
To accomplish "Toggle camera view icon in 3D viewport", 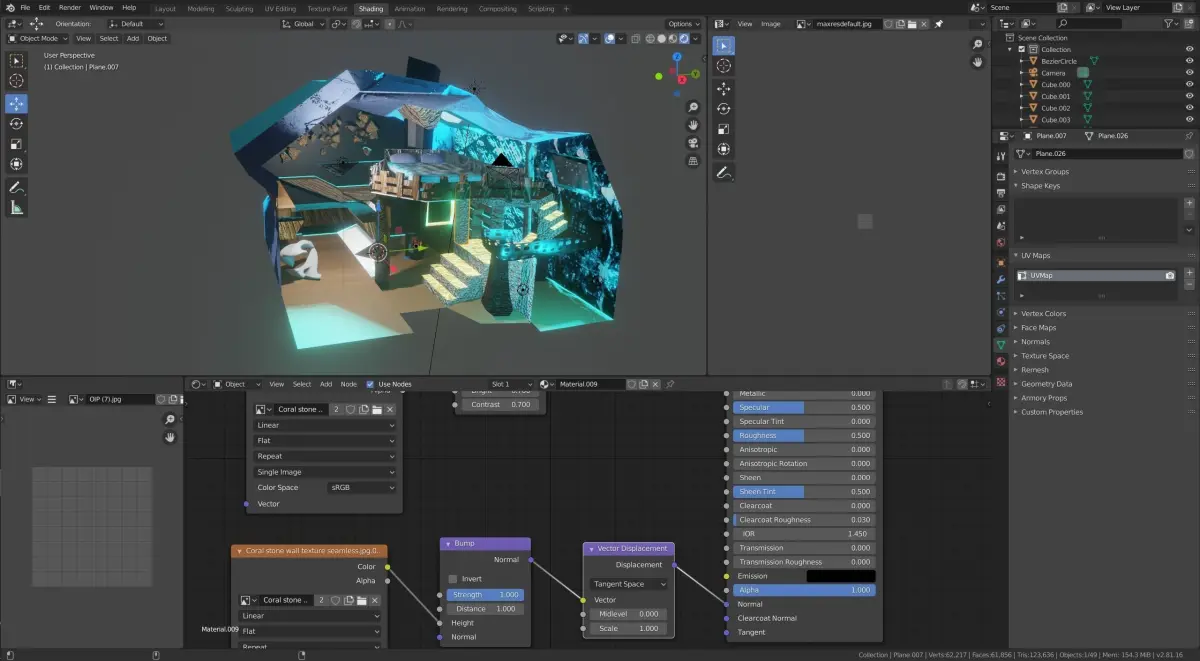I will point(692,143).
